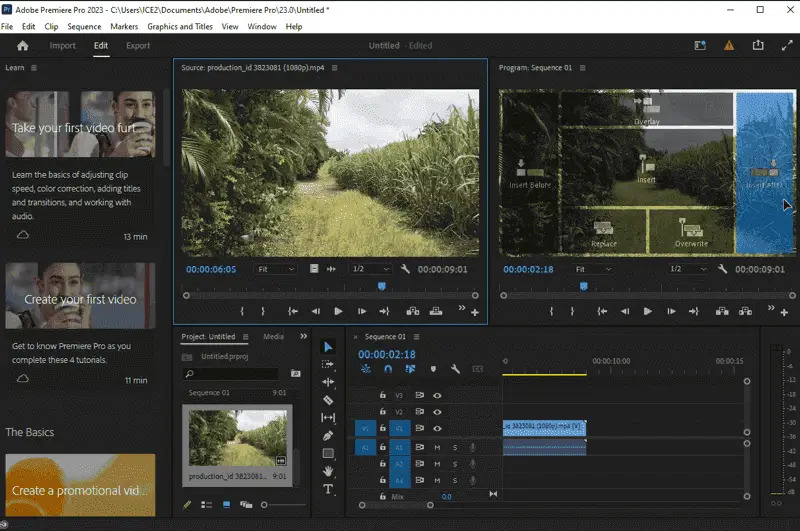Screen dimensions: 800x531
Task: Hide track V3 with eye icon
Action: pos(437,395)
